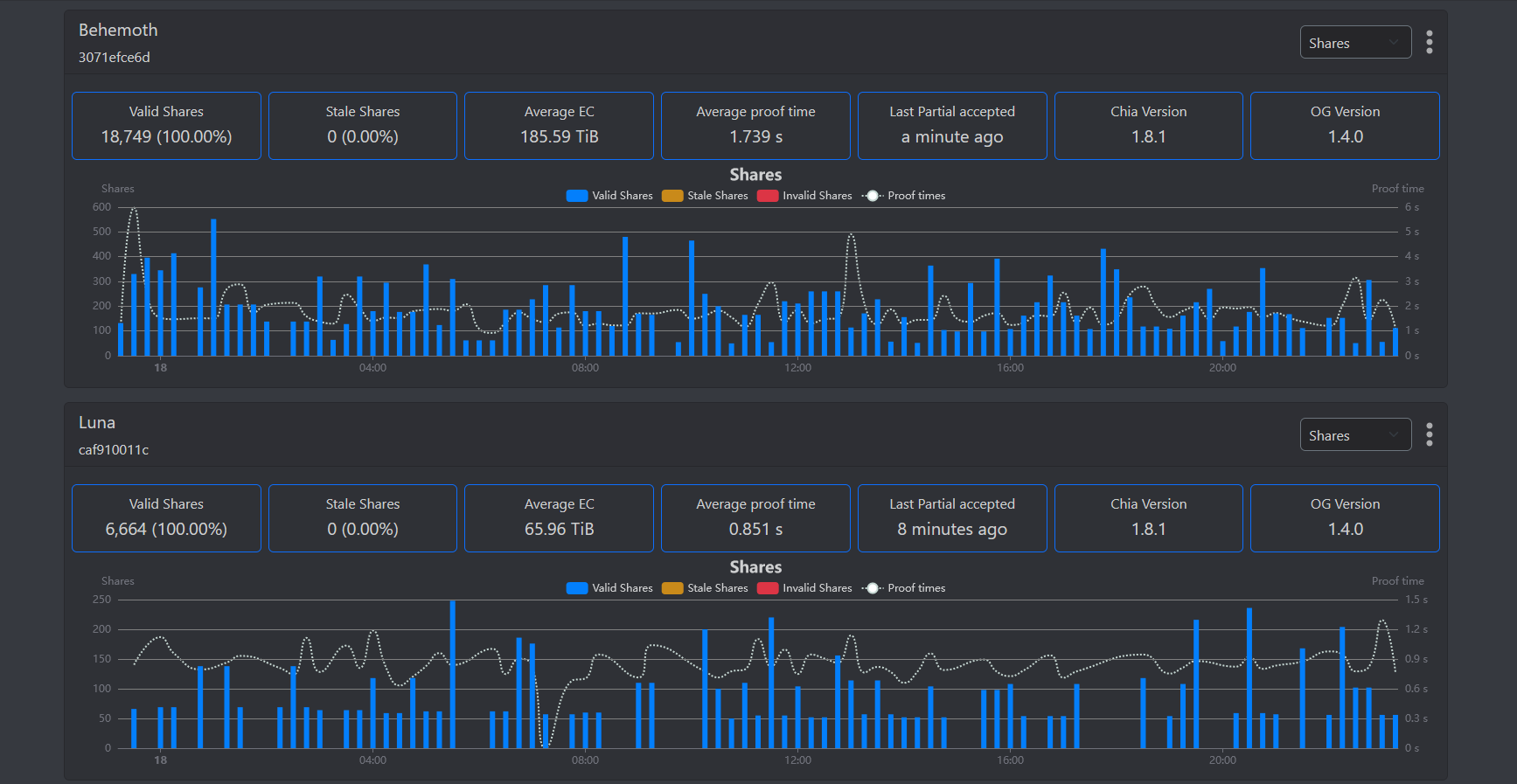Open Luna's three-dot options menu
Viewport: 1517px width, 784px height.
point(1429,434)
